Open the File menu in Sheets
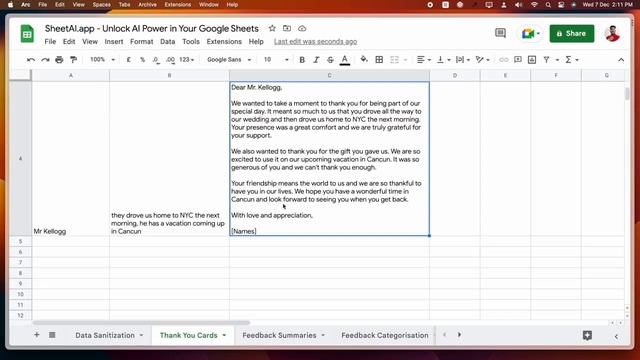The height and width of the screenshot is (360, 640). (50, 42)
